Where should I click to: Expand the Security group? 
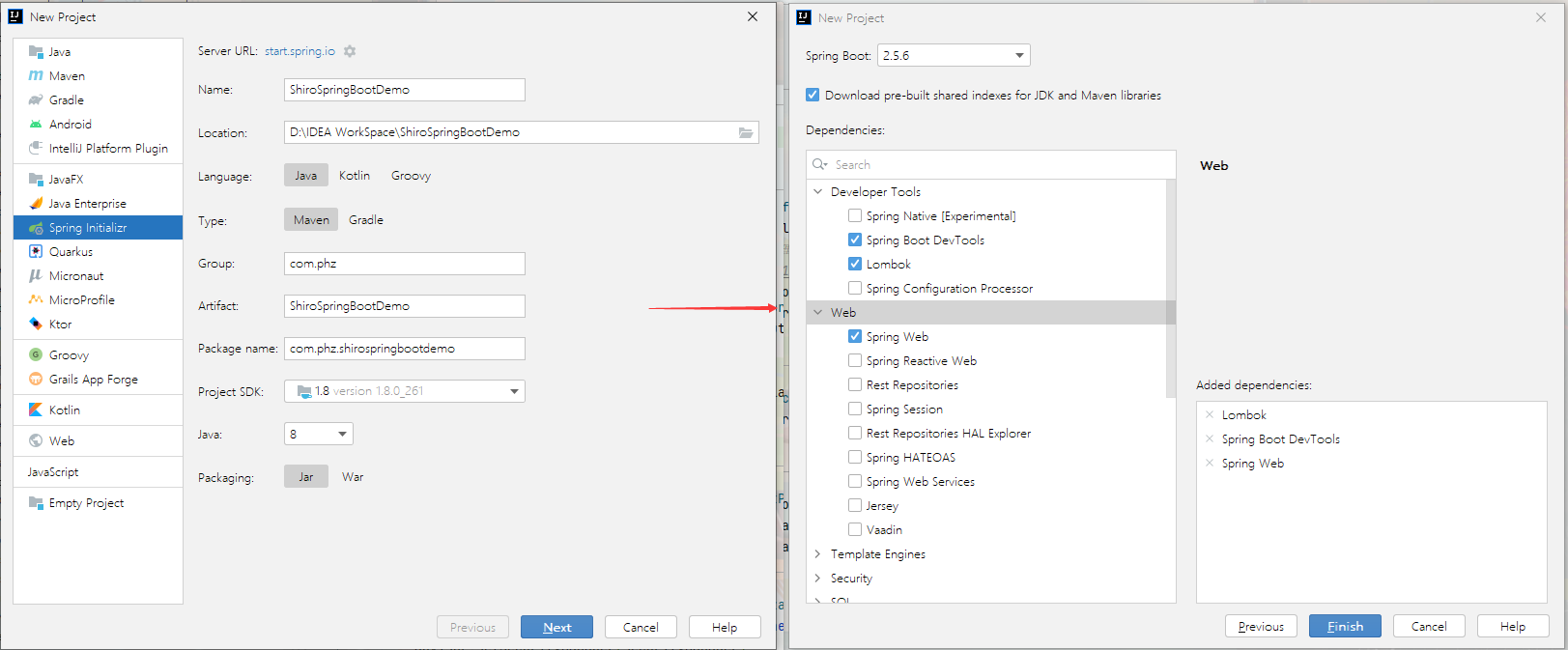pos(818,579)
